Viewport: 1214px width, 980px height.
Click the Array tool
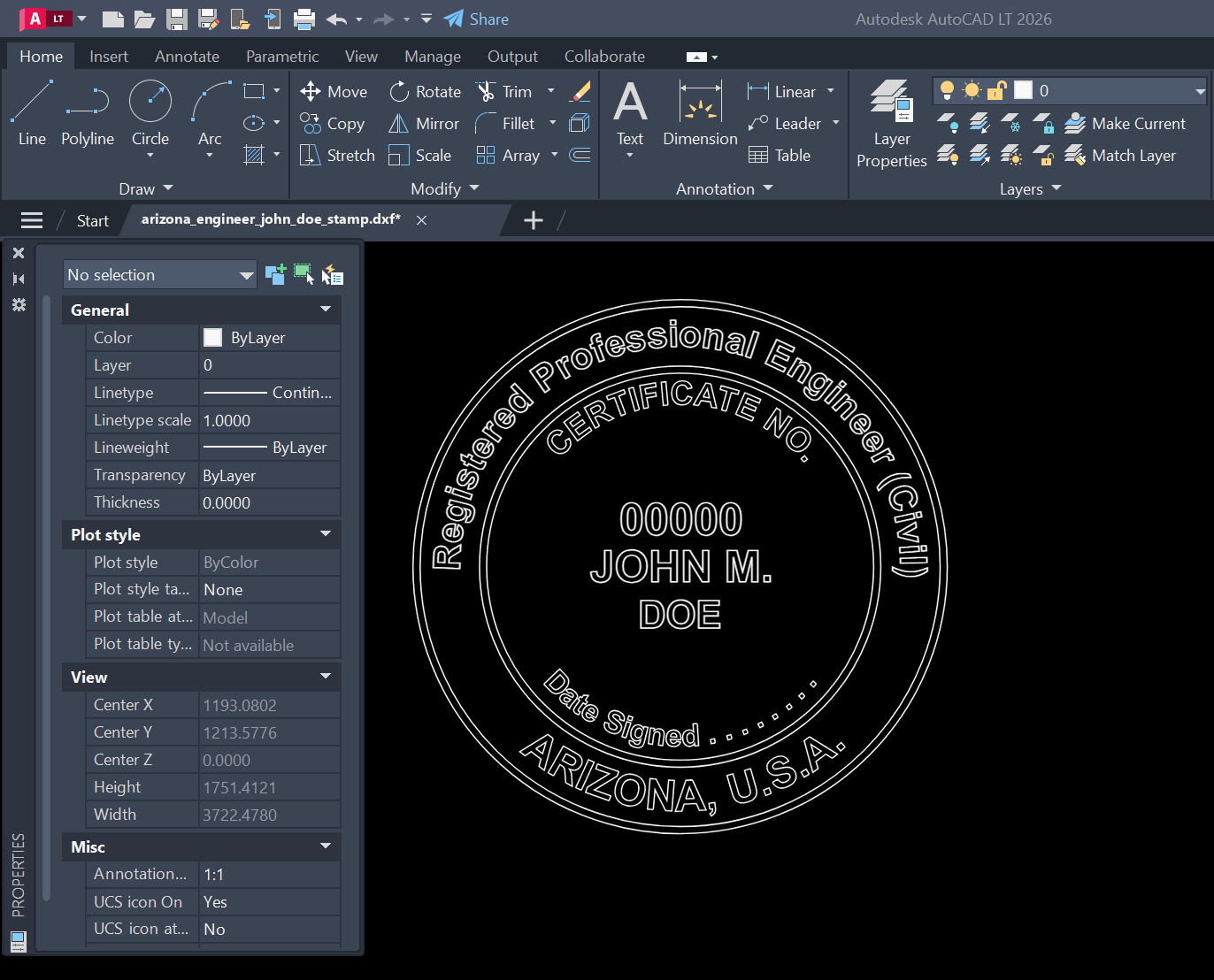click(x=508, y=155)
